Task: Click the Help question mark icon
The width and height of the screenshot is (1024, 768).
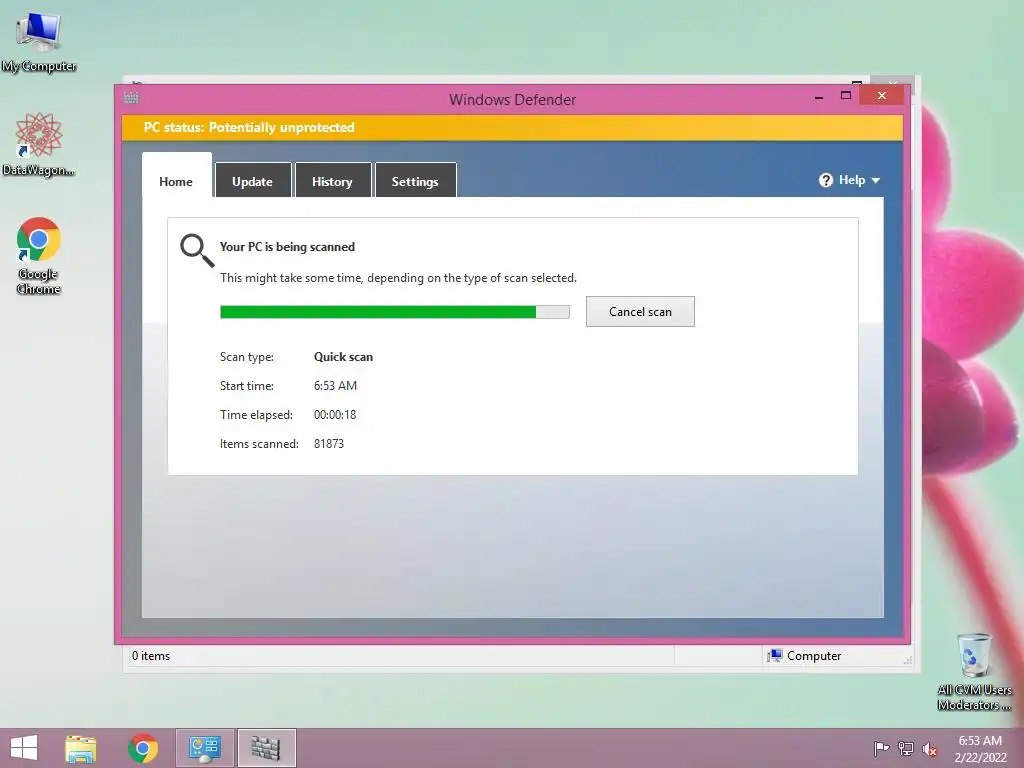Action: 825,180
